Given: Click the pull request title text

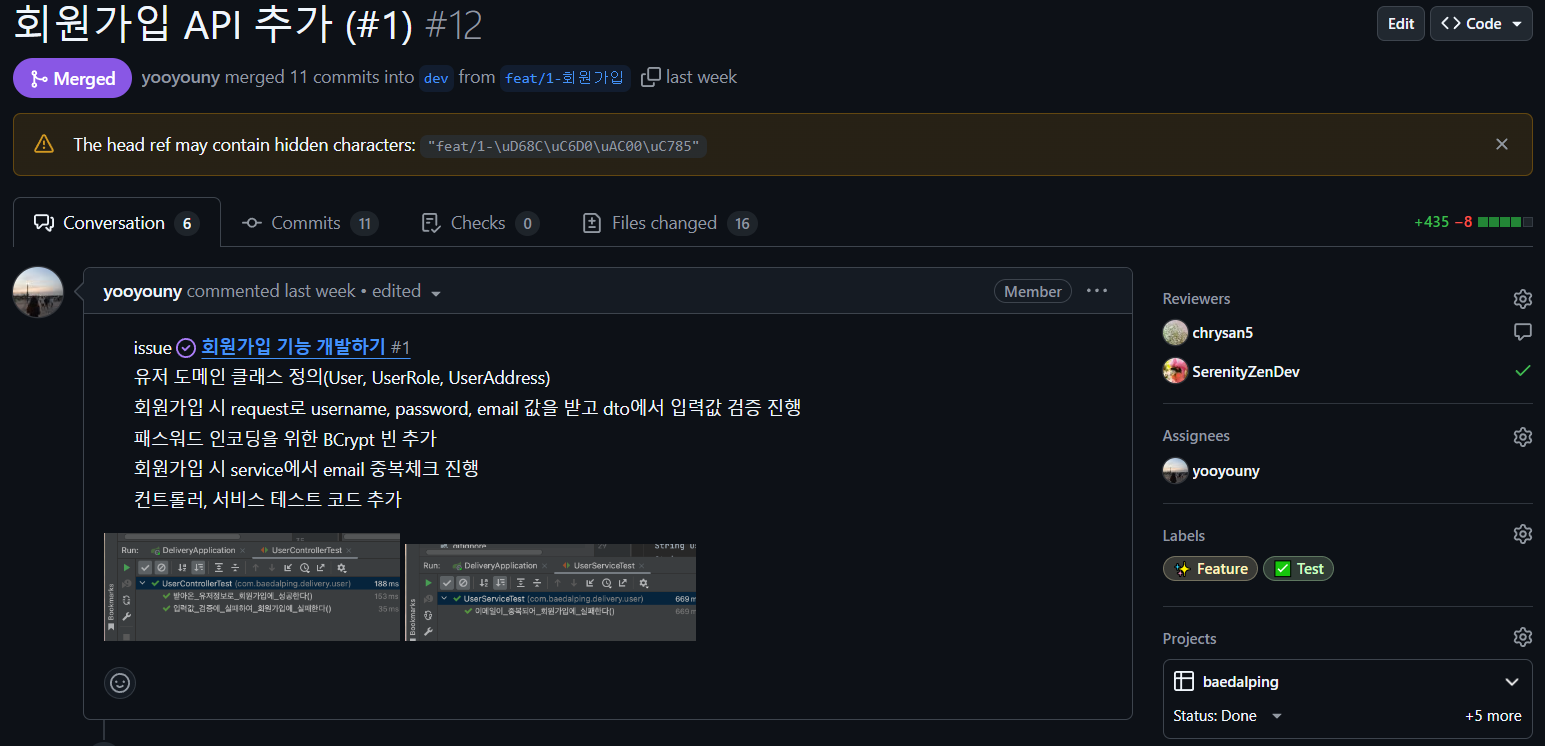Looking at the screenshot, I should 213,25.
